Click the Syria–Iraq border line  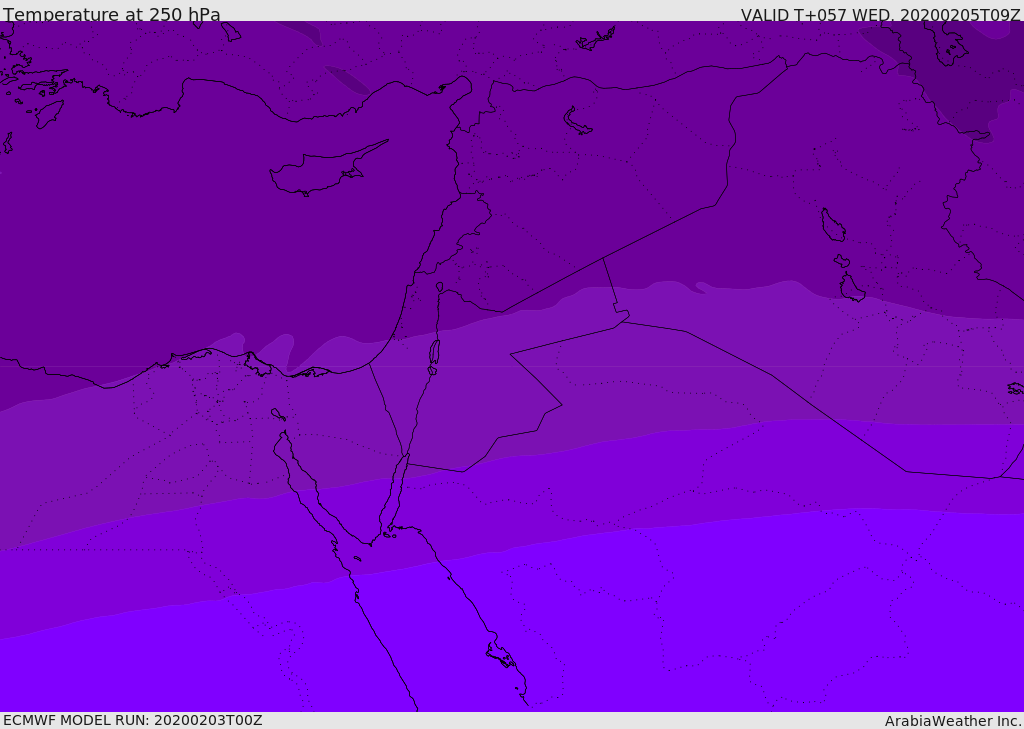(x=660, y=232)
